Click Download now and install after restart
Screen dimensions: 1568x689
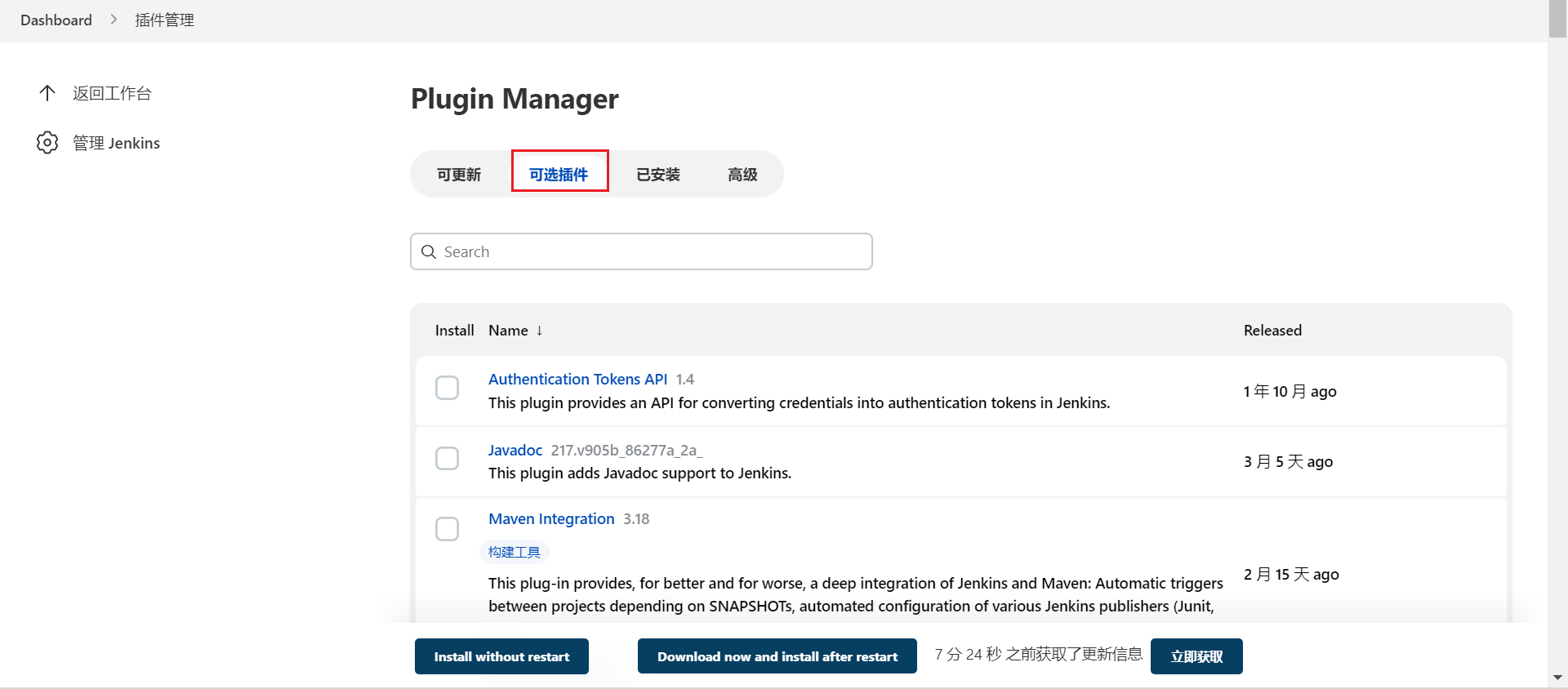pos(777,656)
